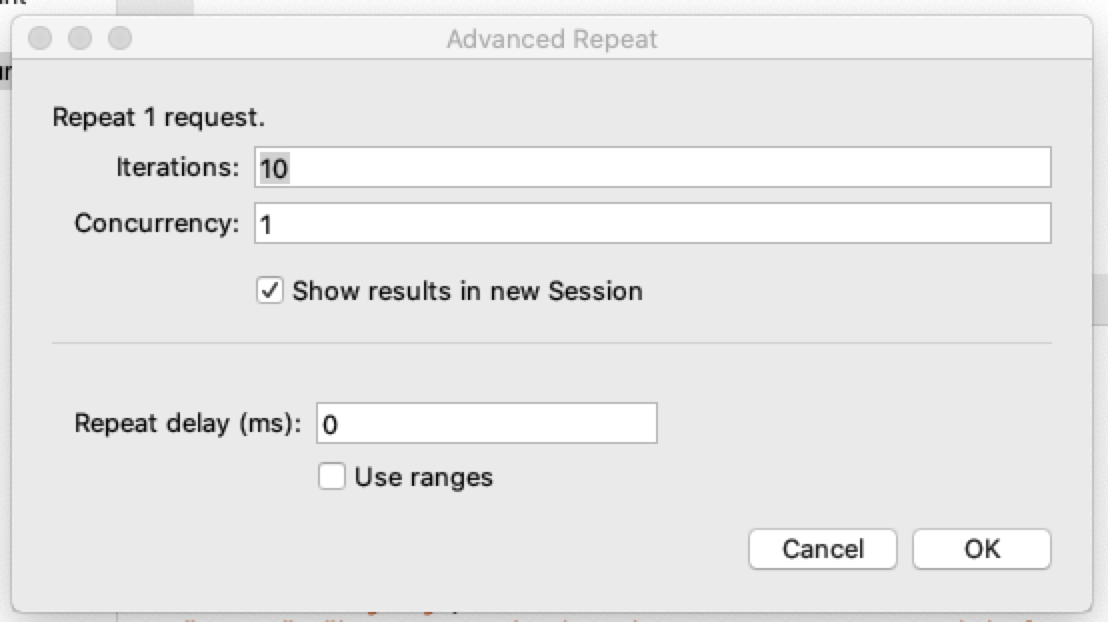Select the Repeat delay (ms) field
The image size is (1108, 622).
[x=487, y=423]
